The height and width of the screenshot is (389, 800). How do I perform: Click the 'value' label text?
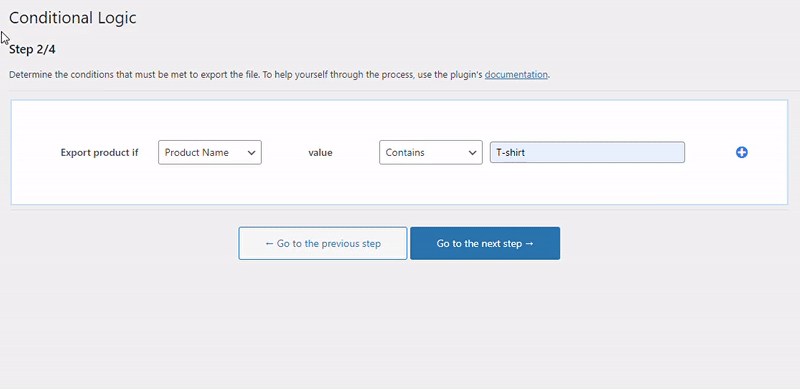[320, 153]
